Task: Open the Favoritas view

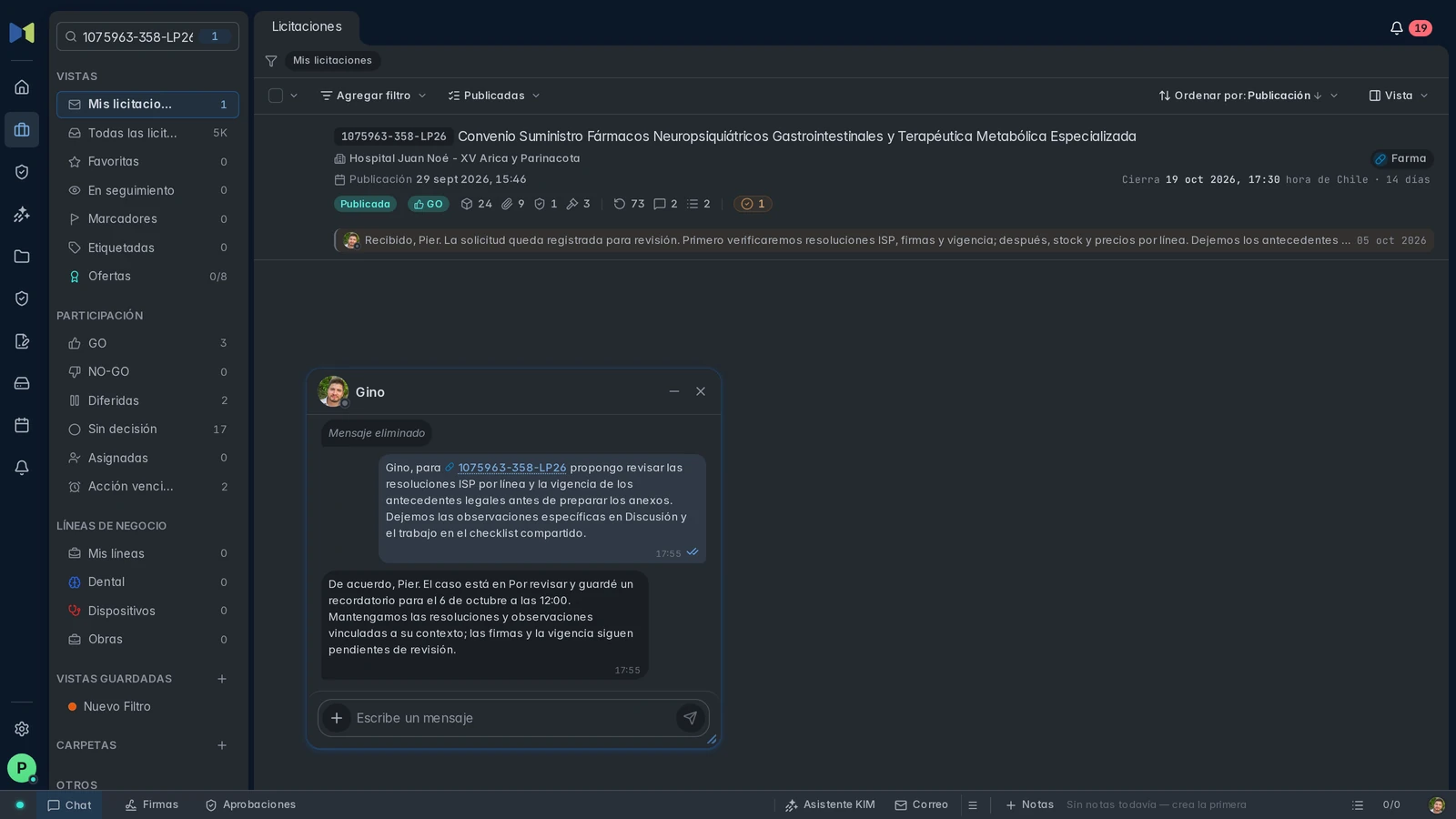Action: [x=147, y=162]
